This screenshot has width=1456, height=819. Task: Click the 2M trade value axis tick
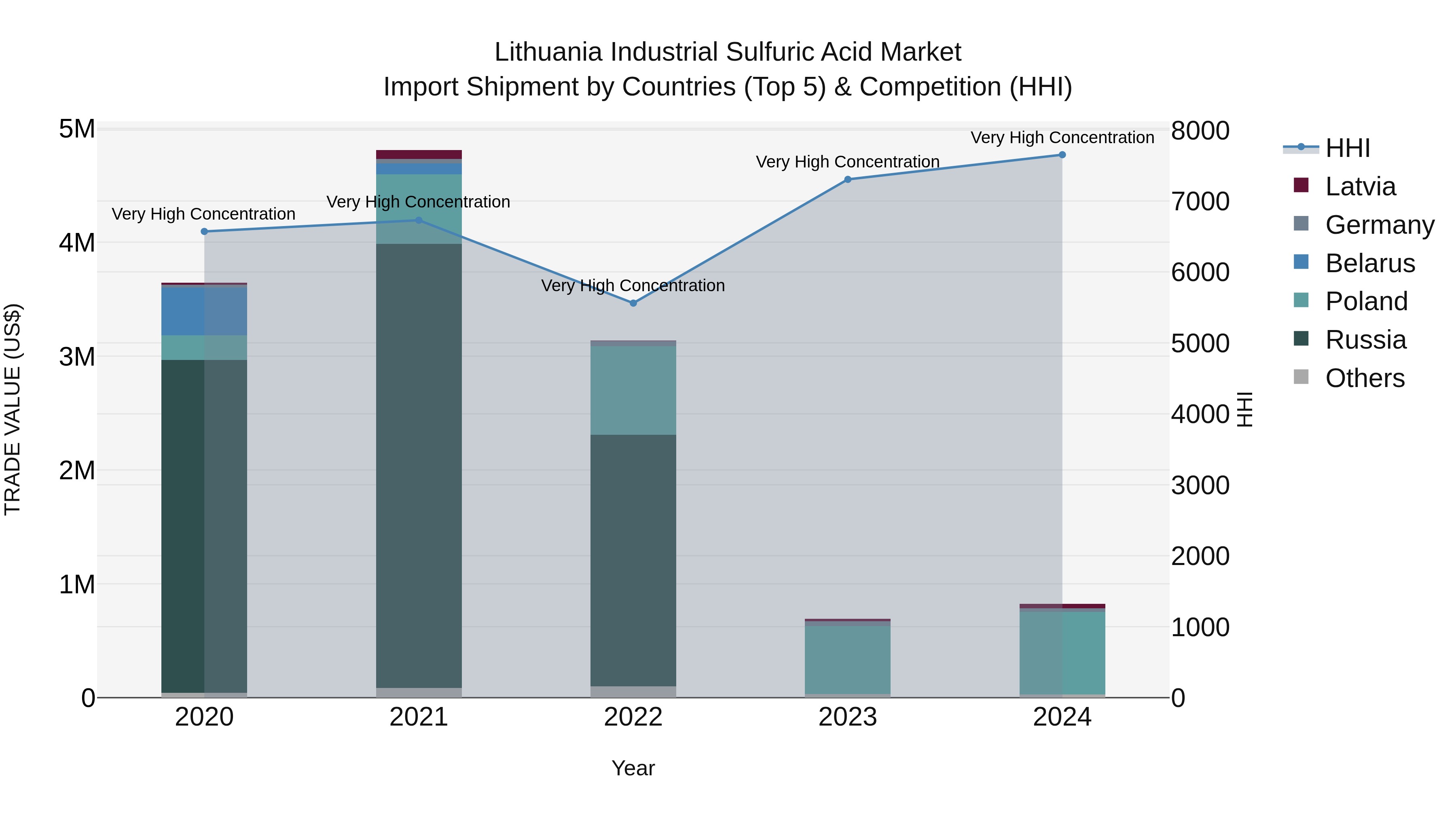pos(77,470)
